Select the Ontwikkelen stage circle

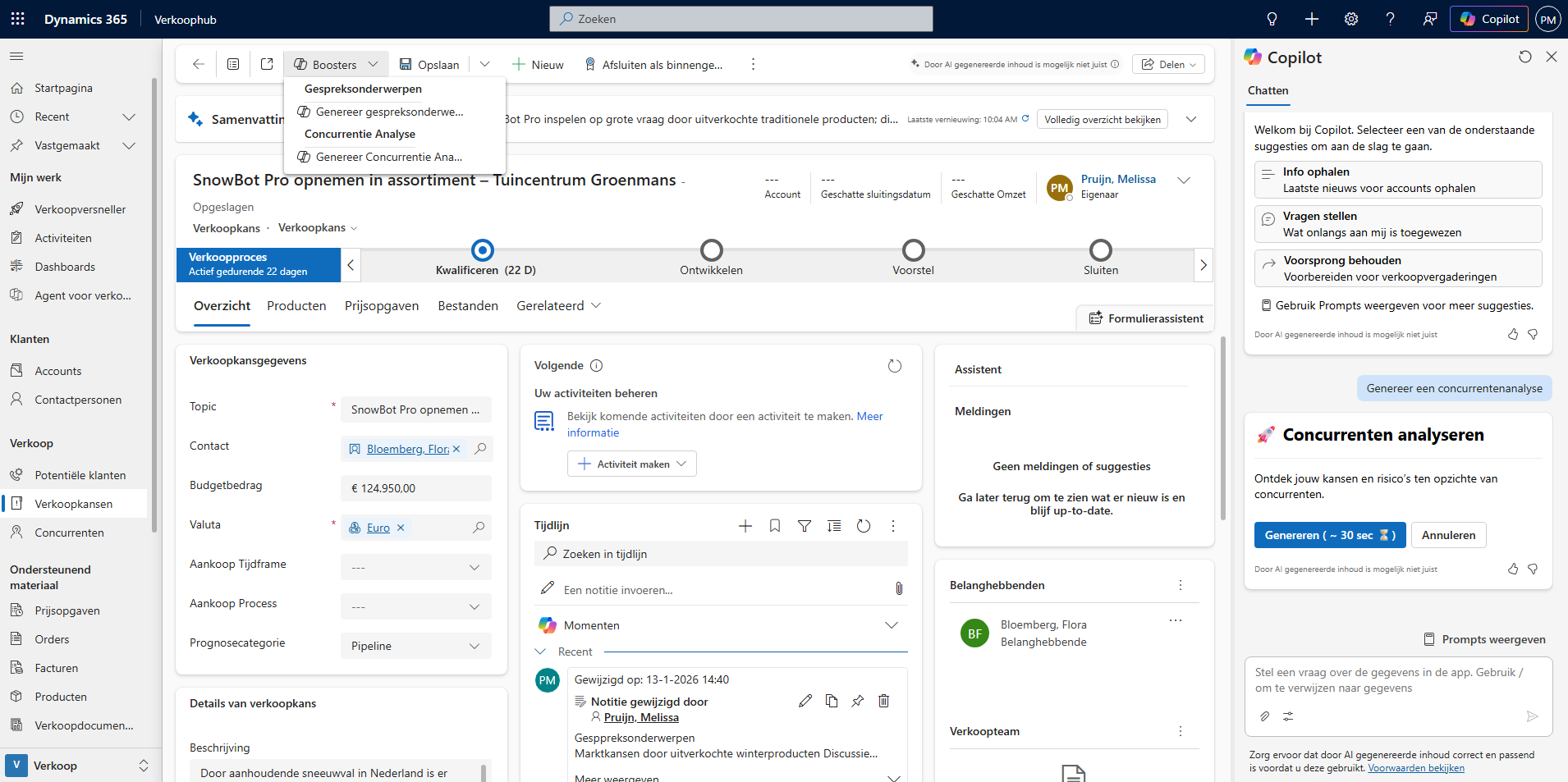tap(711, 250)
